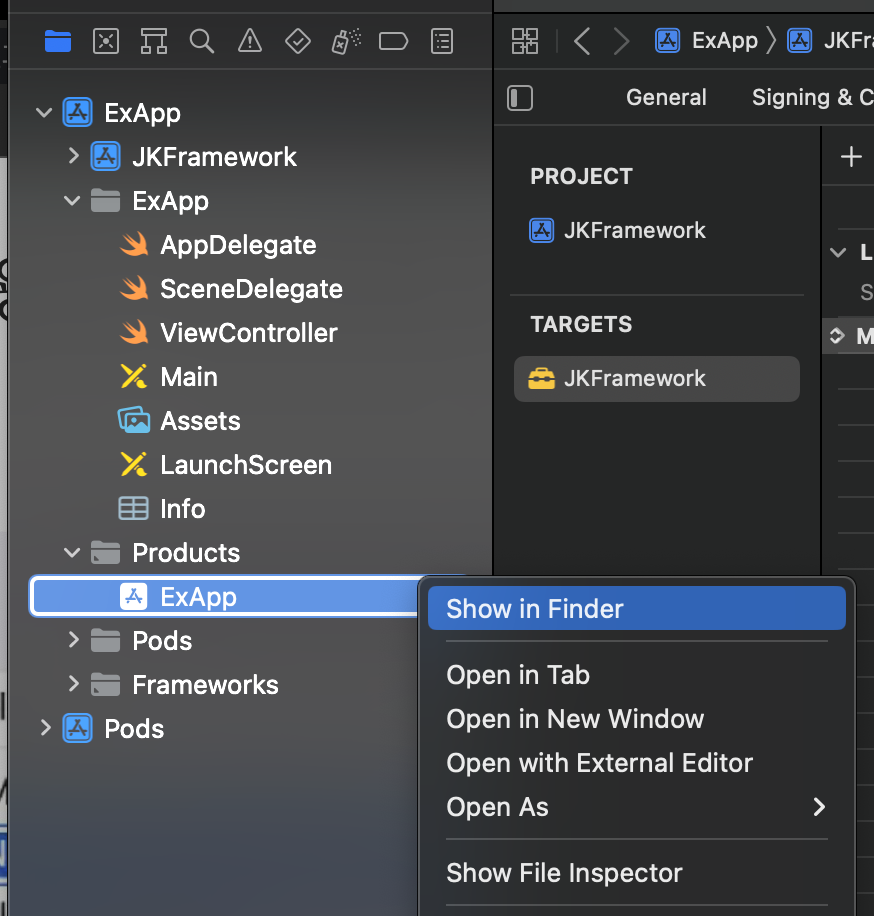The width and height of the screenshot is (874, 916).
Task: Click the related items grid icon
Action: pyautogui.click(x=525, y=41)
